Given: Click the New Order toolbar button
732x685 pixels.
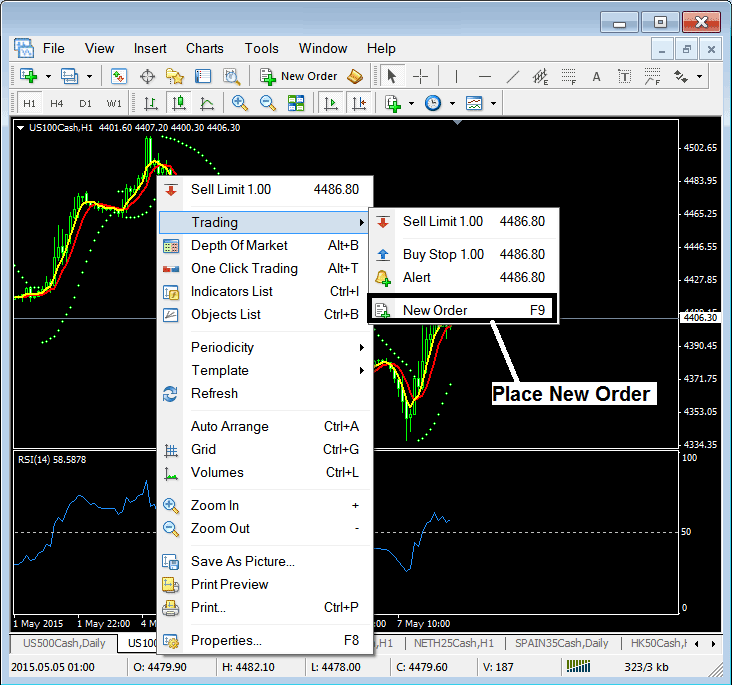Looking at the screenshot, I should pyautogui.click(x=299, y=76).
